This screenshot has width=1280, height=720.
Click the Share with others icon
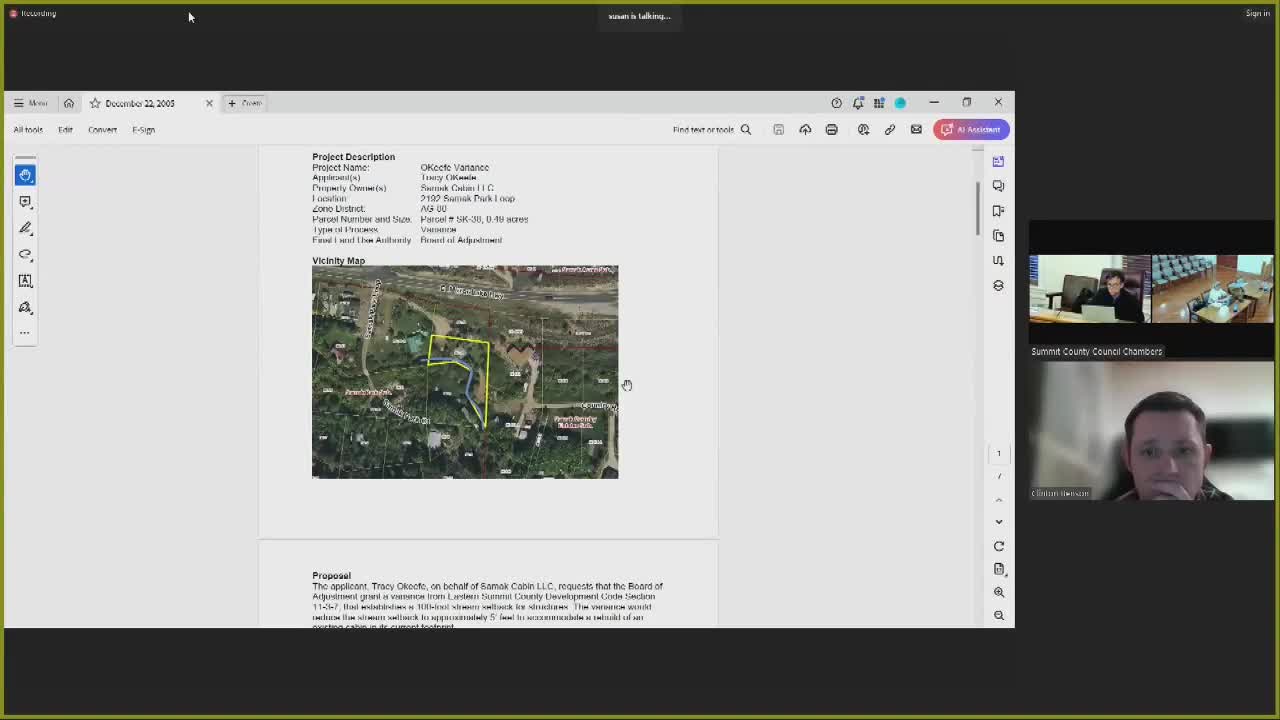tap(863, 129)
